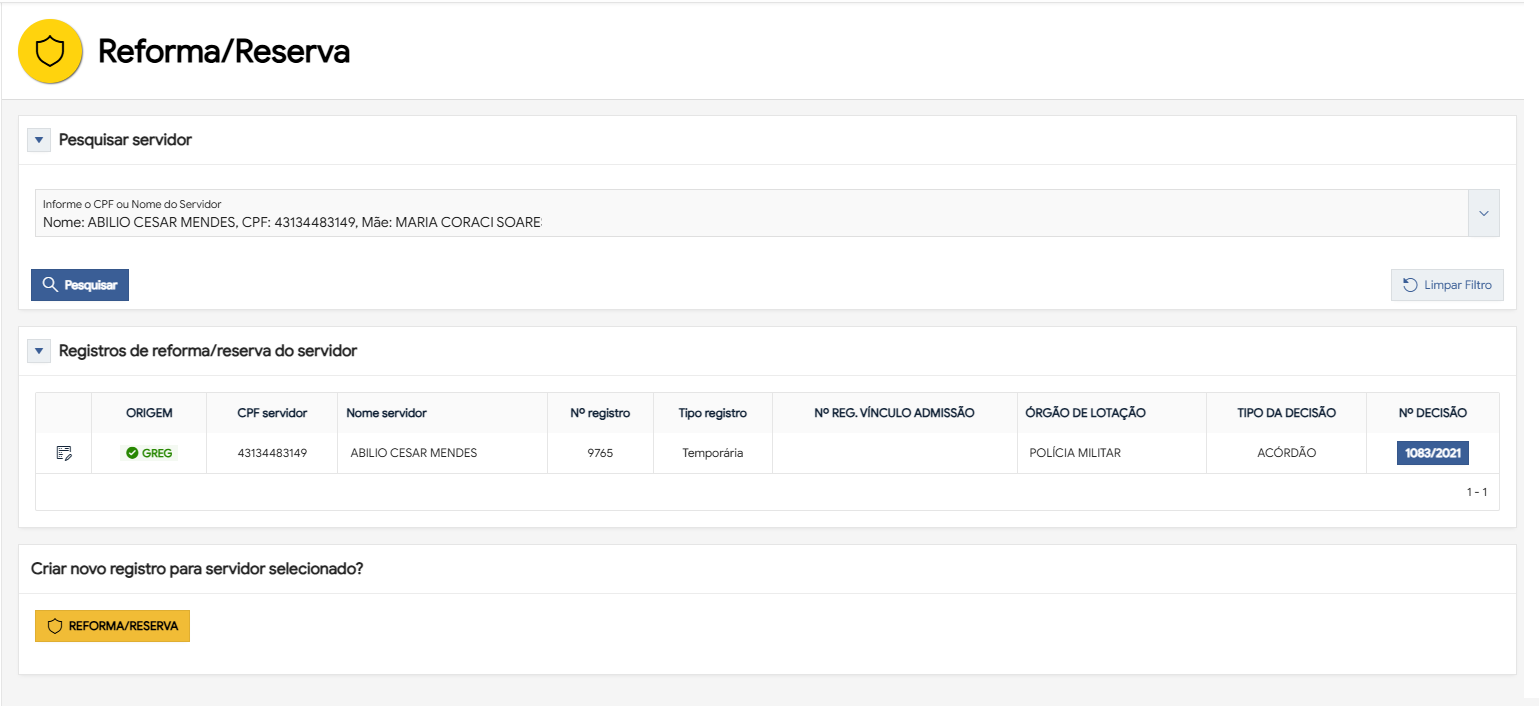Screen dimensions: 1539x706
Task: Sort by CPF servidor column header
Action: point(272,413)
